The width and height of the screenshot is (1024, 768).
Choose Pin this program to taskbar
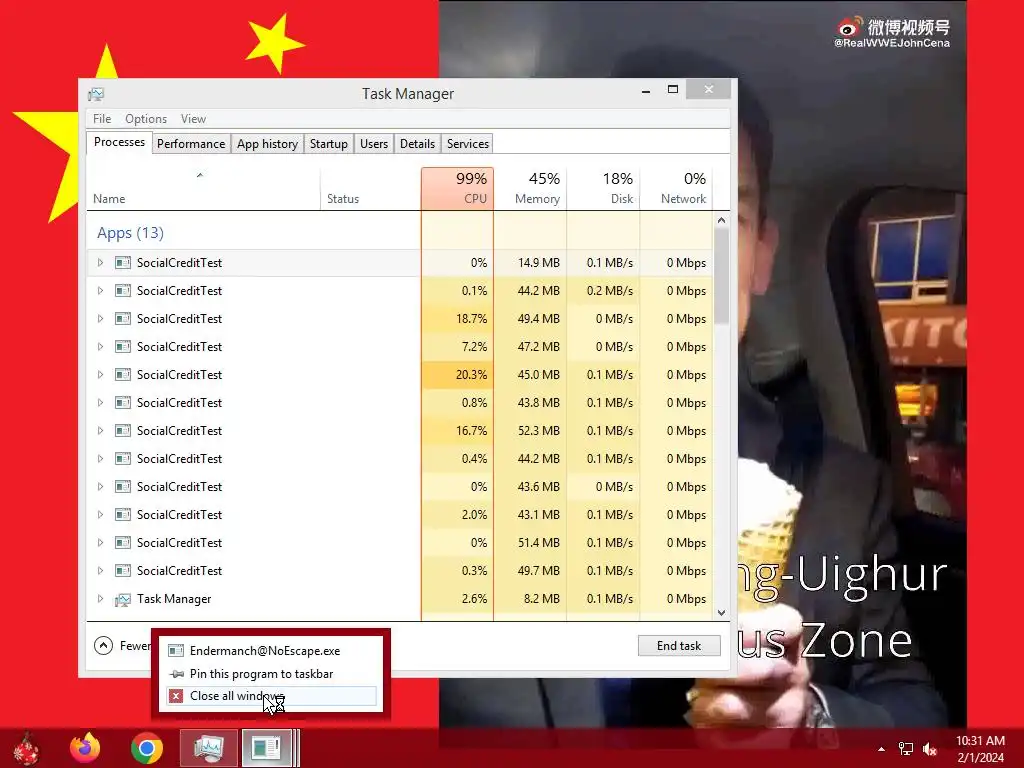click(x=271, y=674)
